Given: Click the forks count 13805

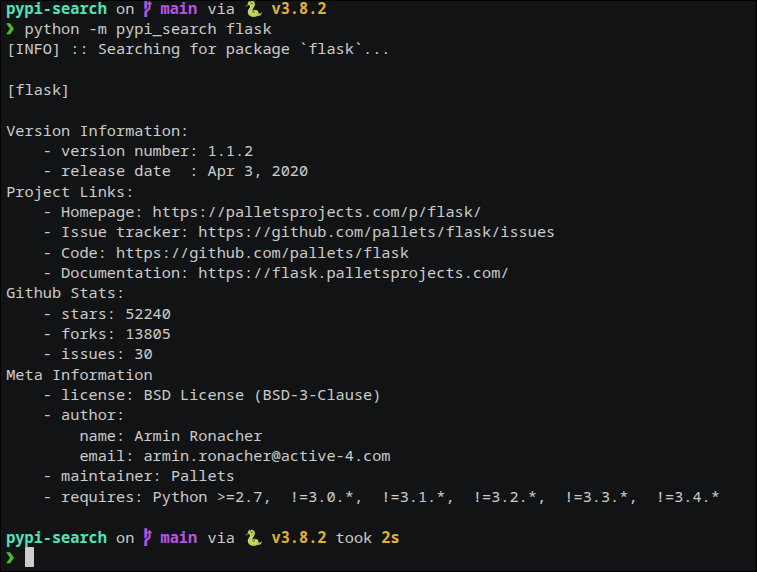Looking at the screenshot, I should click(148, 334).
